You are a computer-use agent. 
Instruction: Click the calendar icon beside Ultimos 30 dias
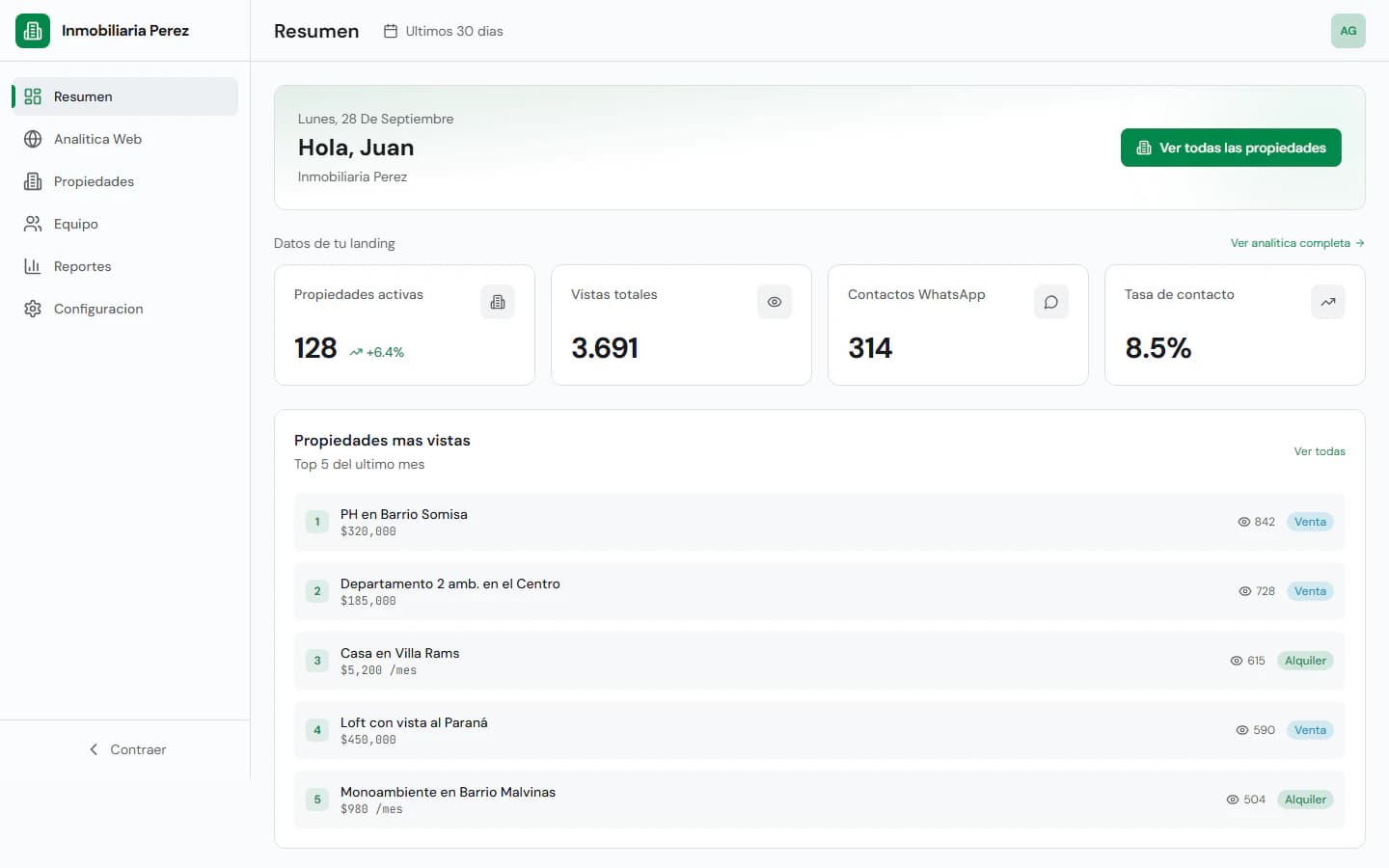coord(391,31)
